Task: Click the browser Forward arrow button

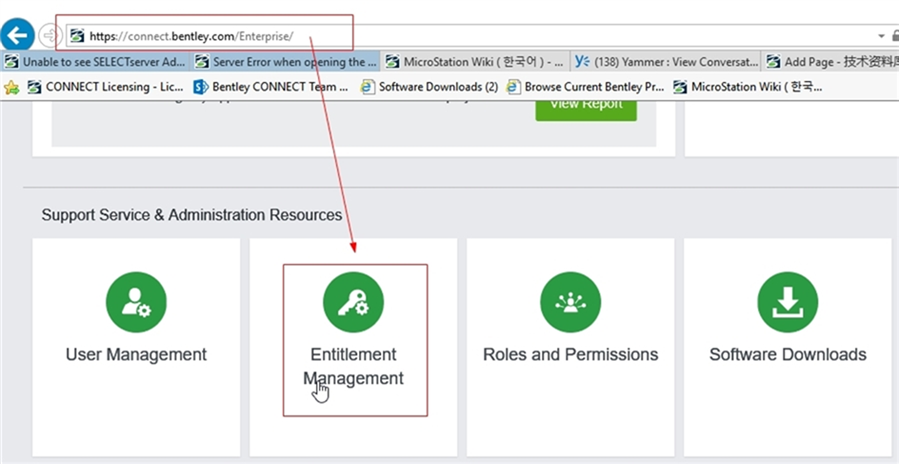Action: 50,35
